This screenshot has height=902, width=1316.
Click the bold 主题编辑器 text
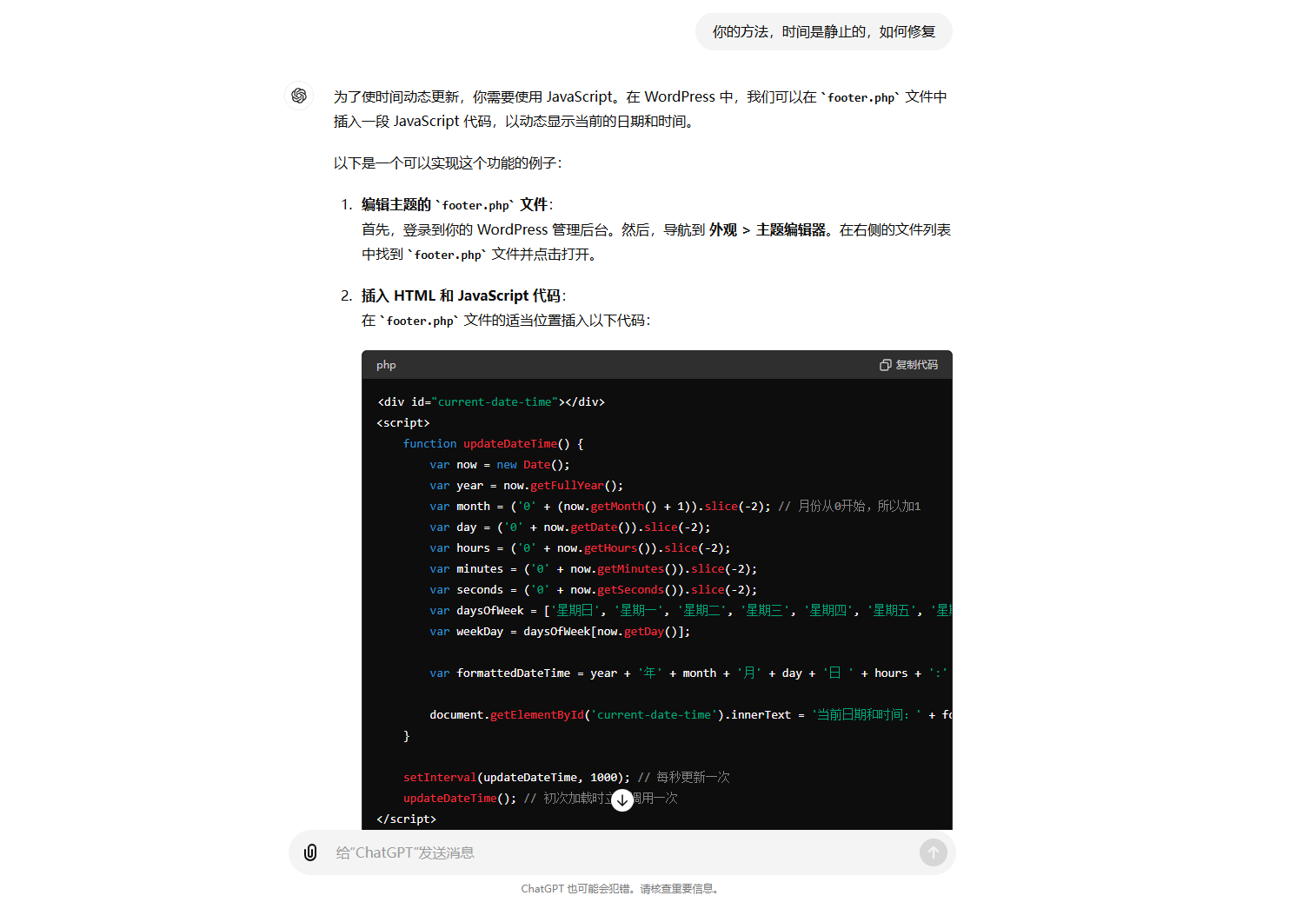[x=791, y=230]
